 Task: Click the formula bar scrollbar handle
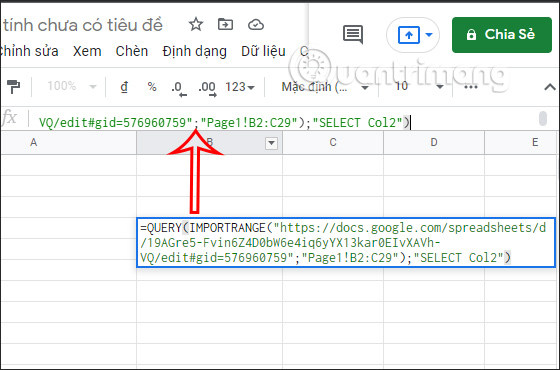pos(543,119)
